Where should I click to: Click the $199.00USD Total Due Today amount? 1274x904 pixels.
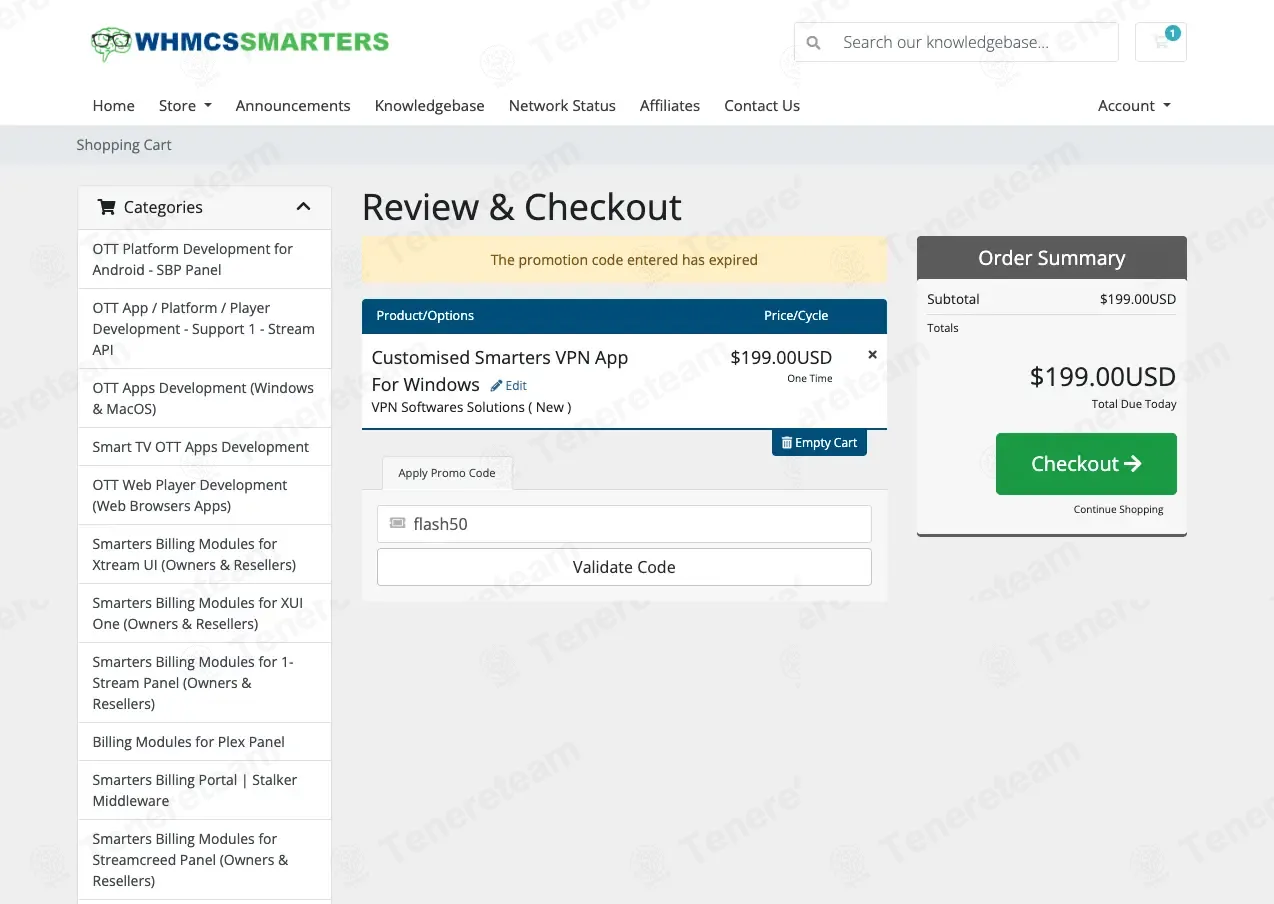pyautogui.click(x=1103, y=377)
